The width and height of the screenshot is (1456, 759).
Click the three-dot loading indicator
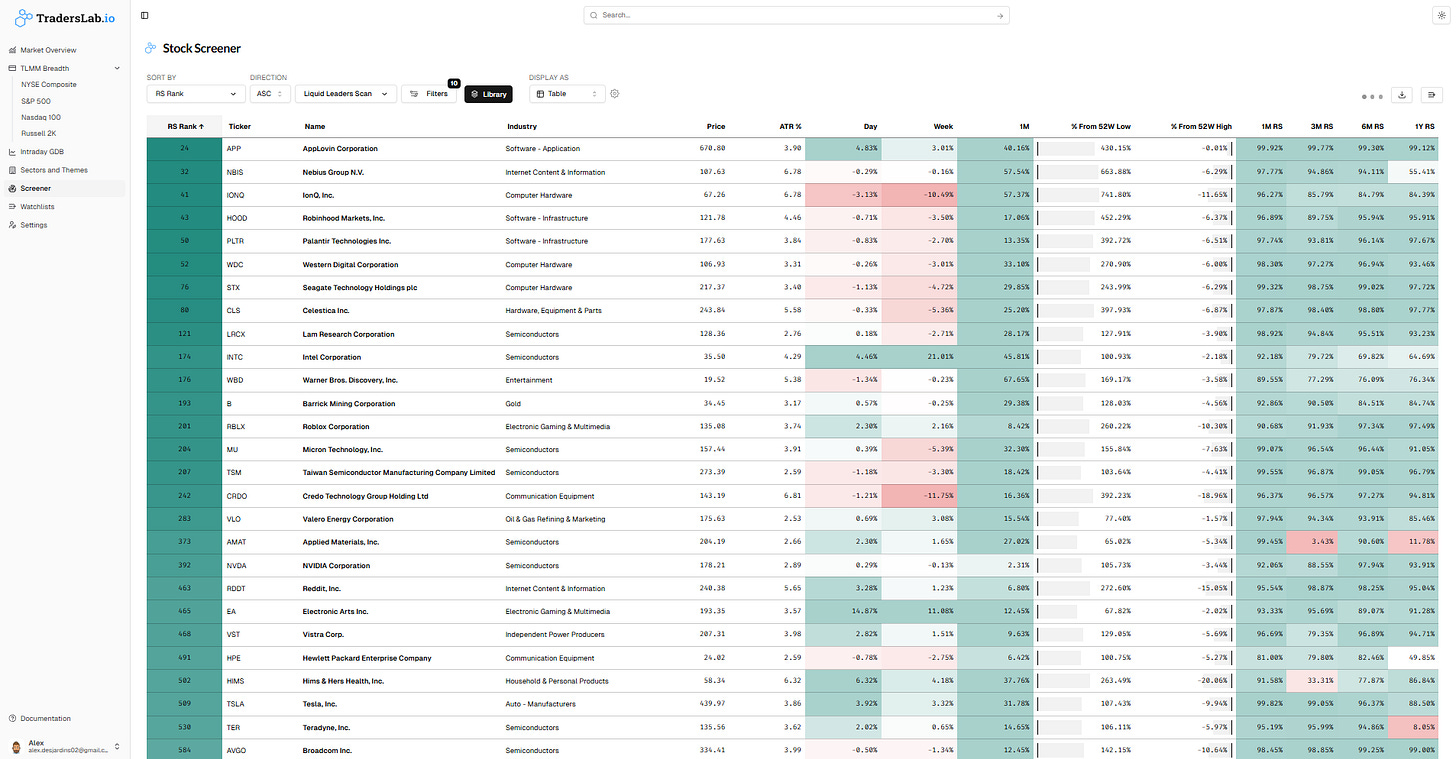coord(1372,97)
